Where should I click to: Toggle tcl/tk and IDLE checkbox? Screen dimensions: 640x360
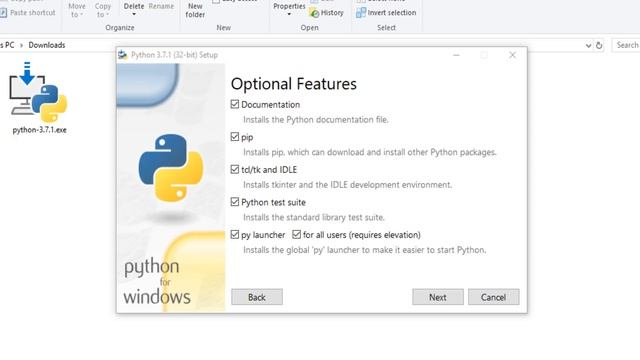click(235, 169)
